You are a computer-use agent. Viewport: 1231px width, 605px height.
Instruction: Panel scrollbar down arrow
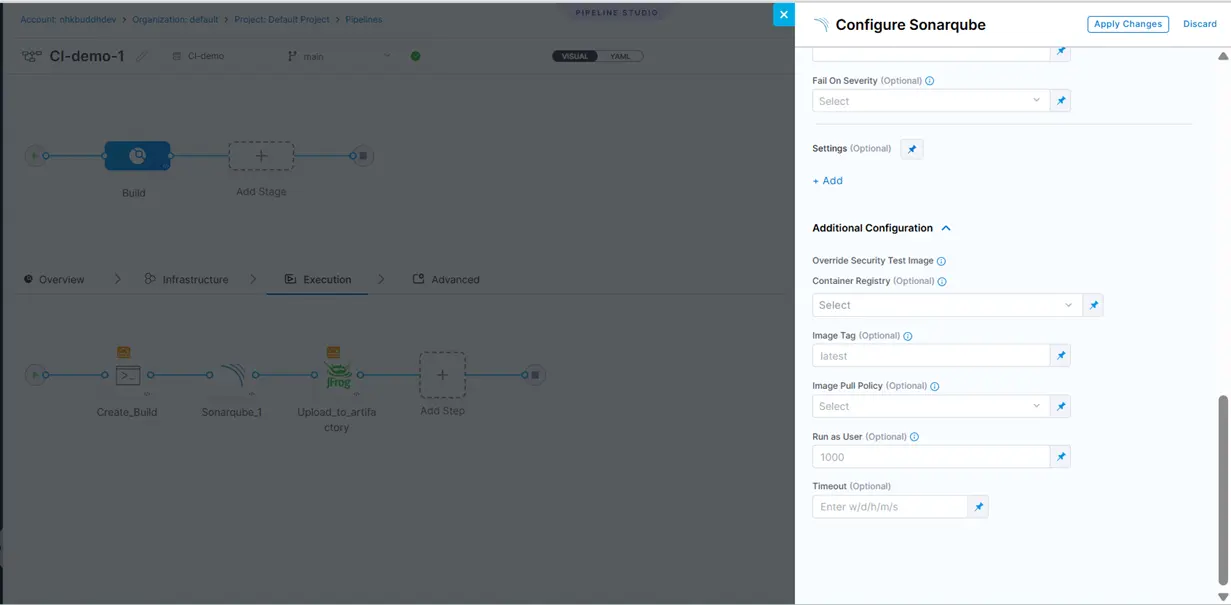(1222, 597)
